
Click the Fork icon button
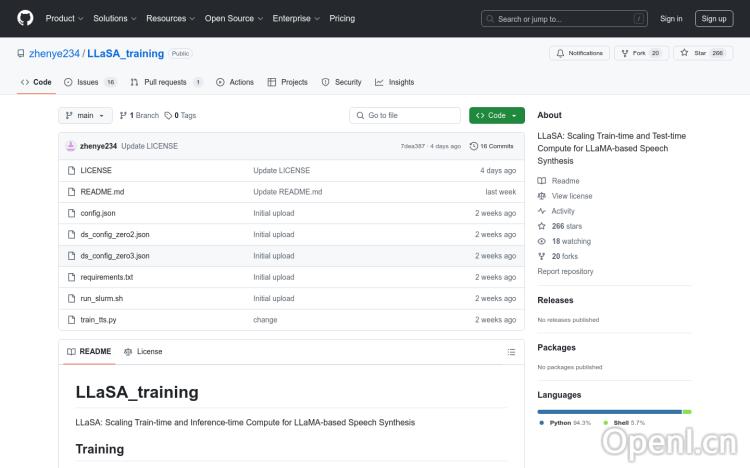[x=624, y=53]
